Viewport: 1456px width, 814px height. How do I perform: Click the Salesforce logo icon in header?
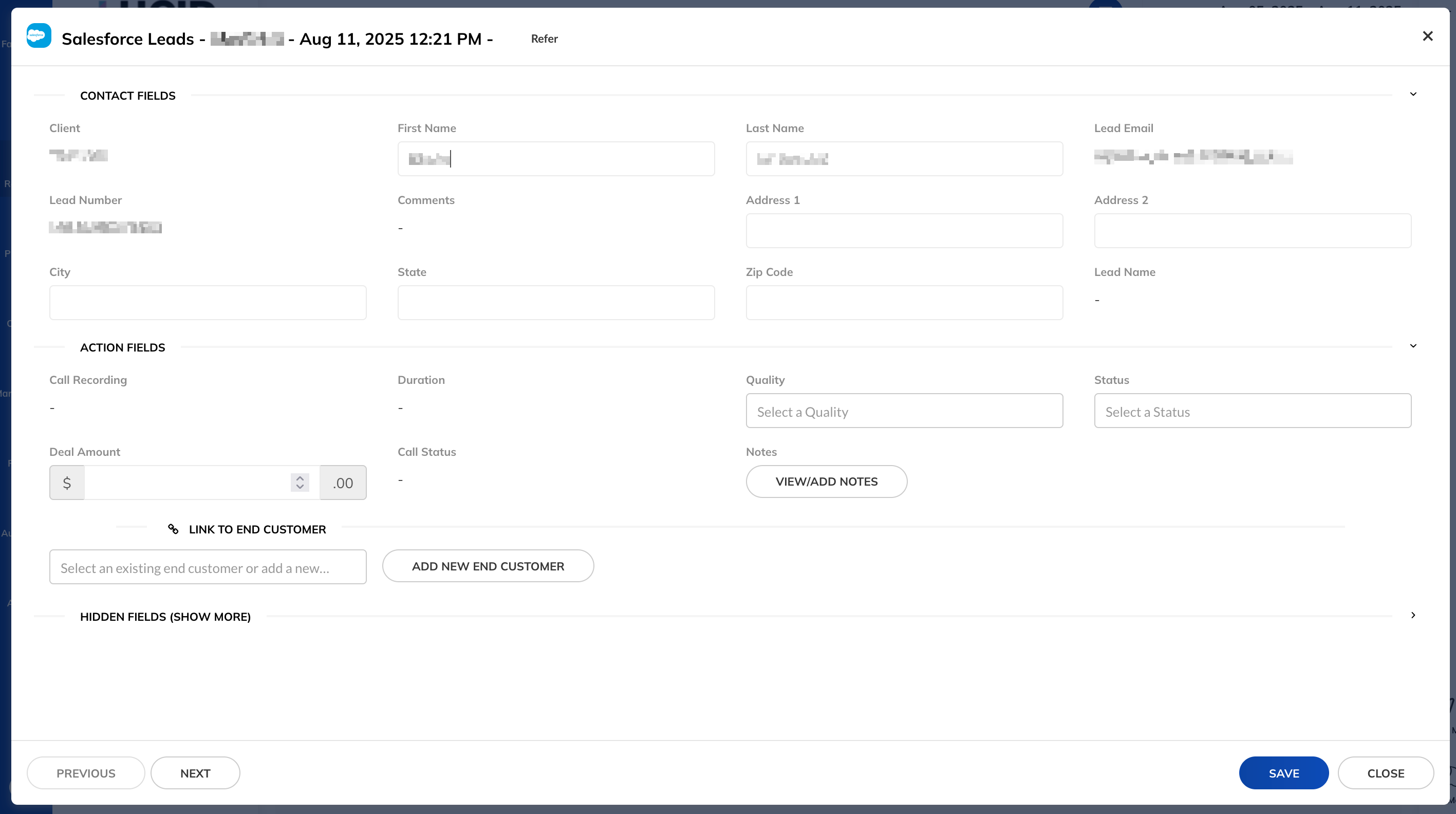point(39,35)
